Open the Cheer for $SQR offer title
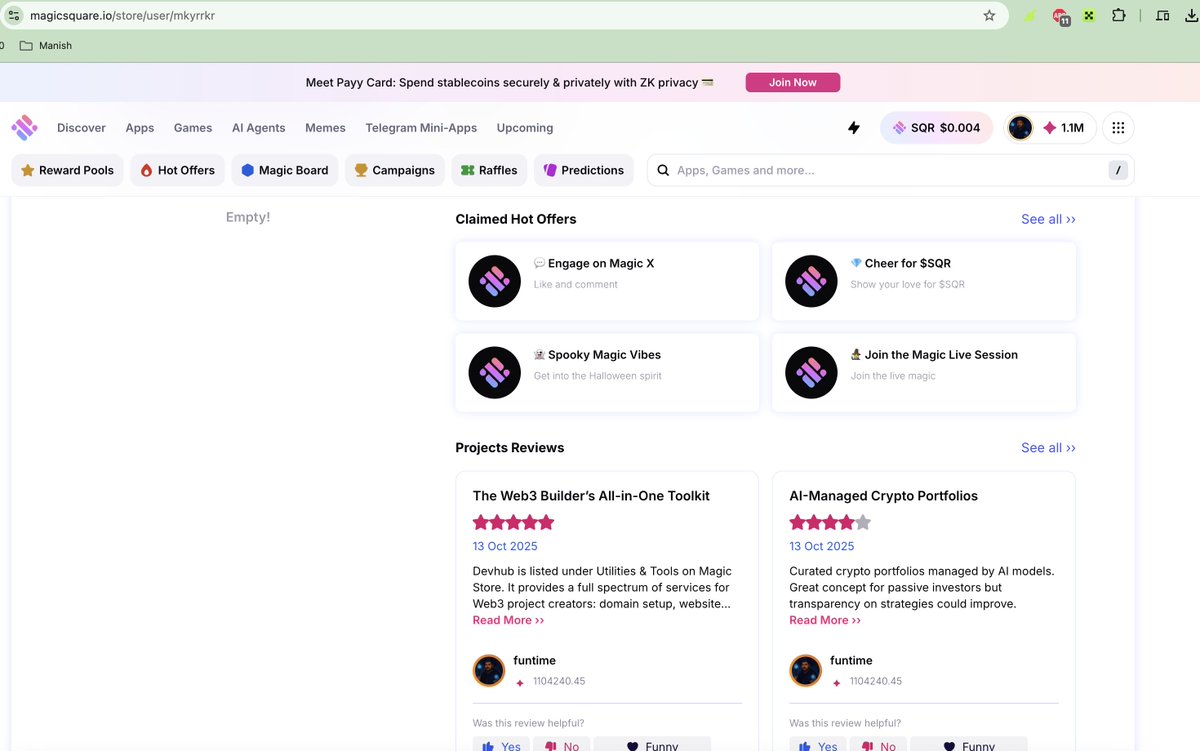Viewport: 1200px width, 751px height. [x=908, y=264]
